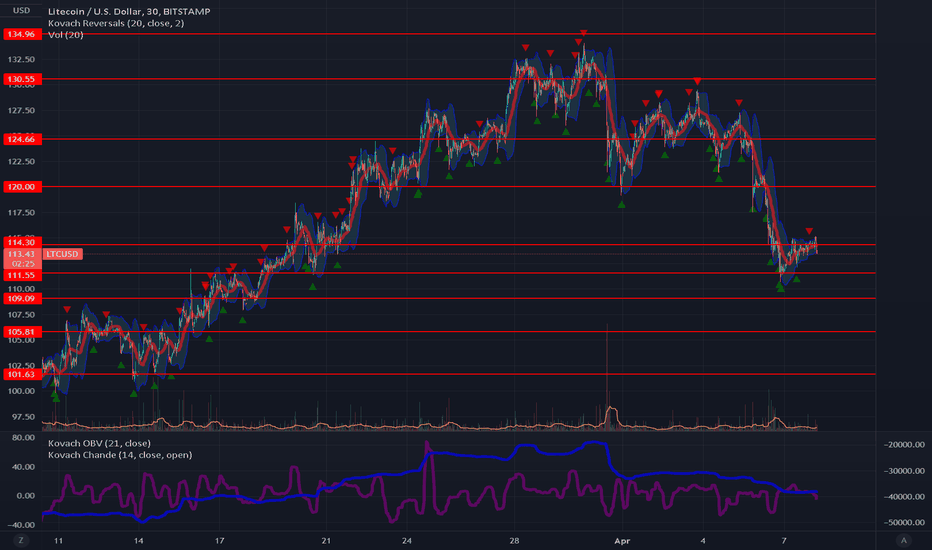932x550 pixels.
Task: Click the 17 date label on time axis
Action: (219, 540)
